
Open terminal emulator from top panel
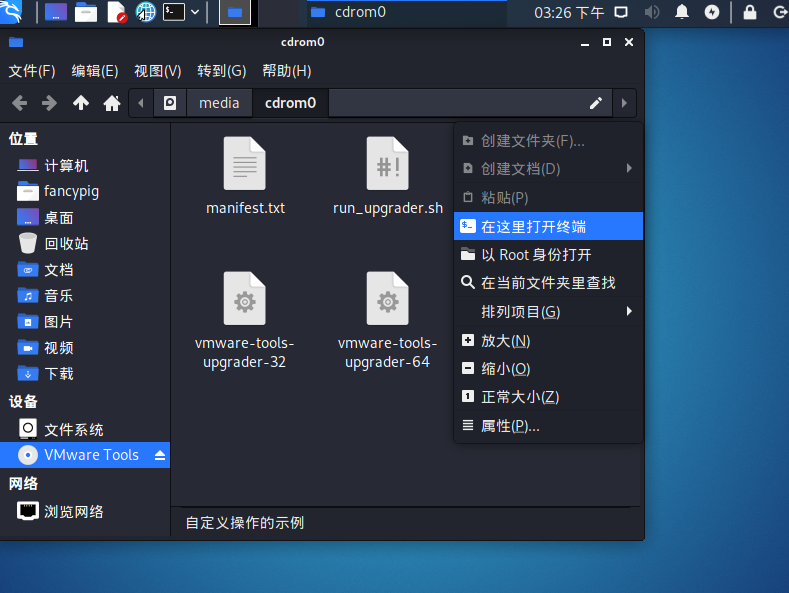click(174, 12)
